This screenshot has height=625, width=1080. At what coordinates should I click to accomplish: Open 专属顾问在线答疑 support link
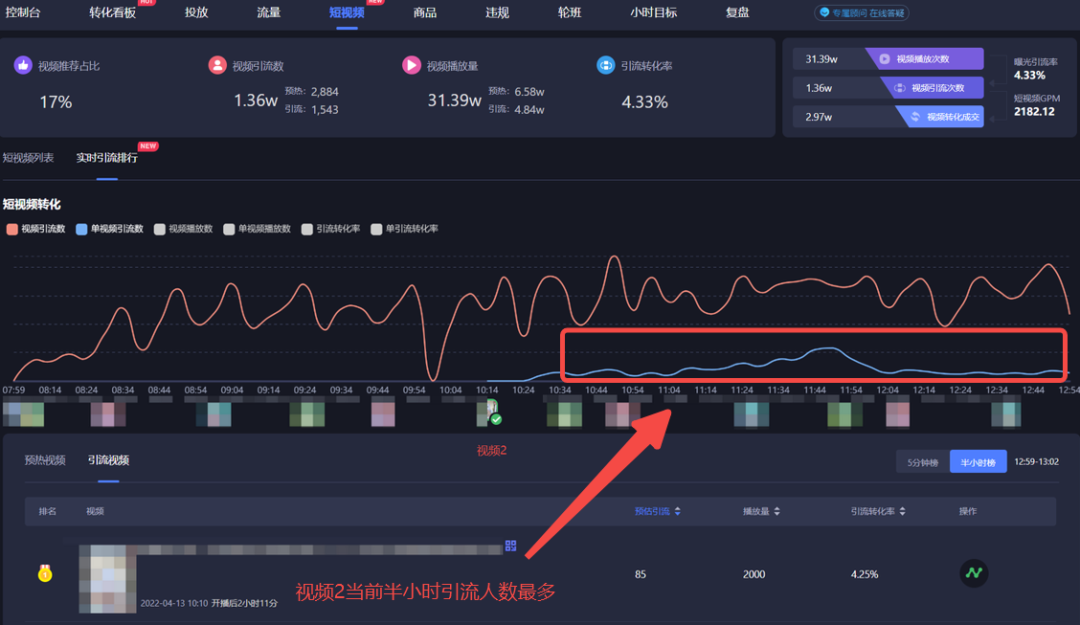click(x=861, y=13)
